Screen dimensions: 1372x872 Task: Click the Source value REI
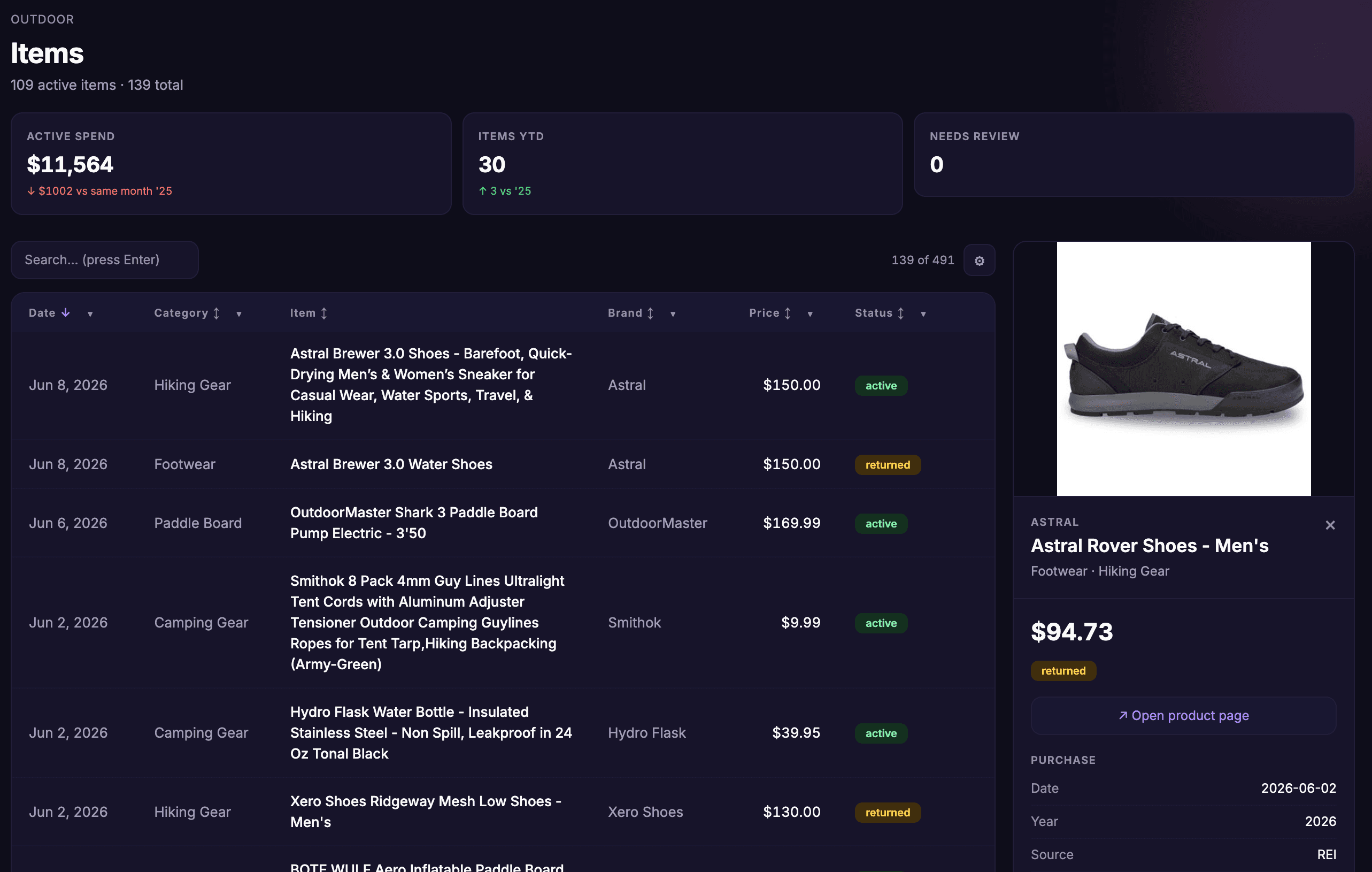[x=1327, y=854]
